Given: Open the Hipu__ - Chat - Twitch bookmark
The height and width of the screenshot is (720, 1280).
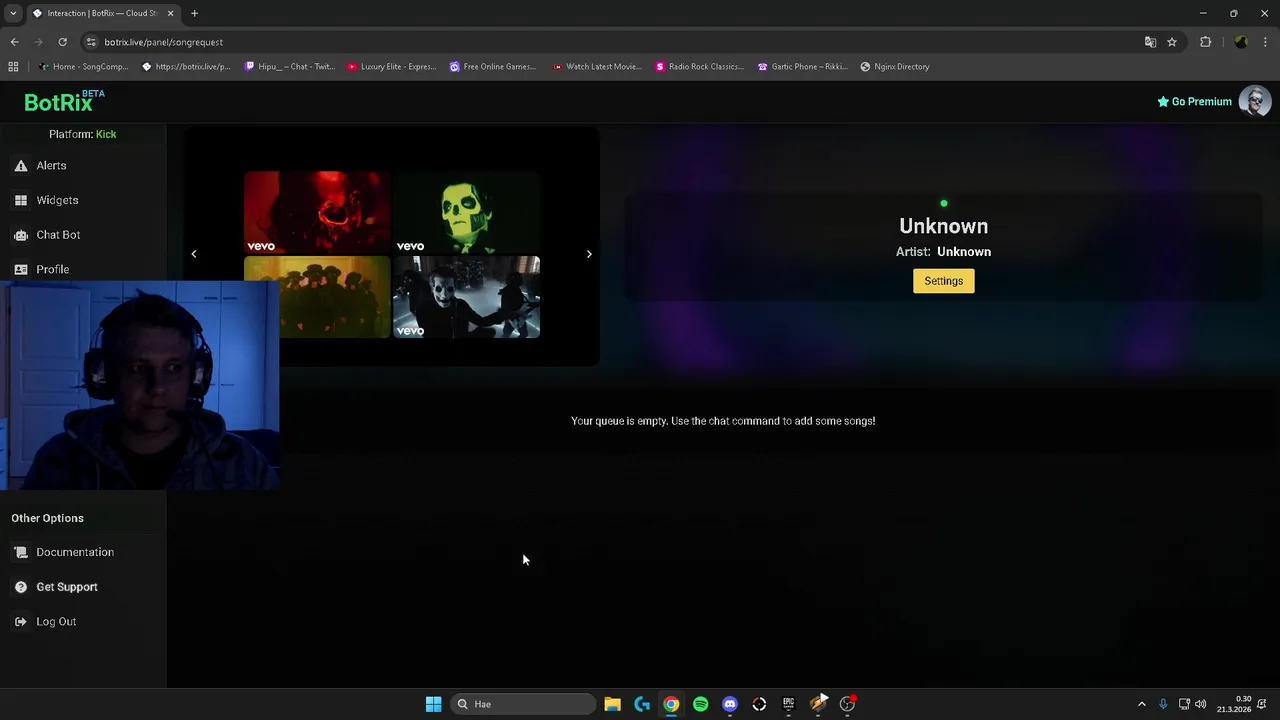Looking at the screenshot, I should (x=290, y=67).
